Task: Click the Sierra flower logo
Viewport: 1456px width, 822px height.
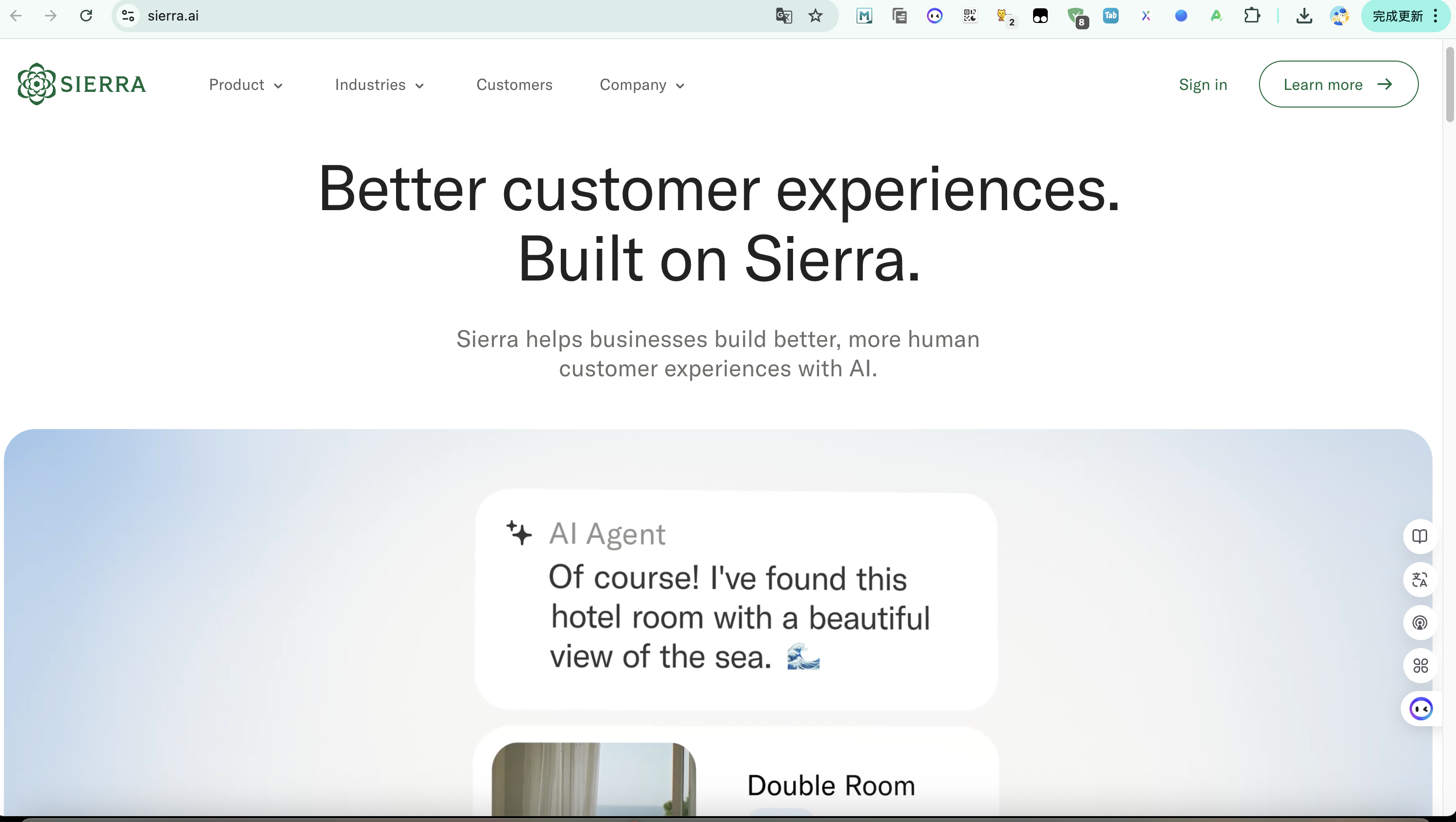Action: pyautogui.click(x=36, y=84)
